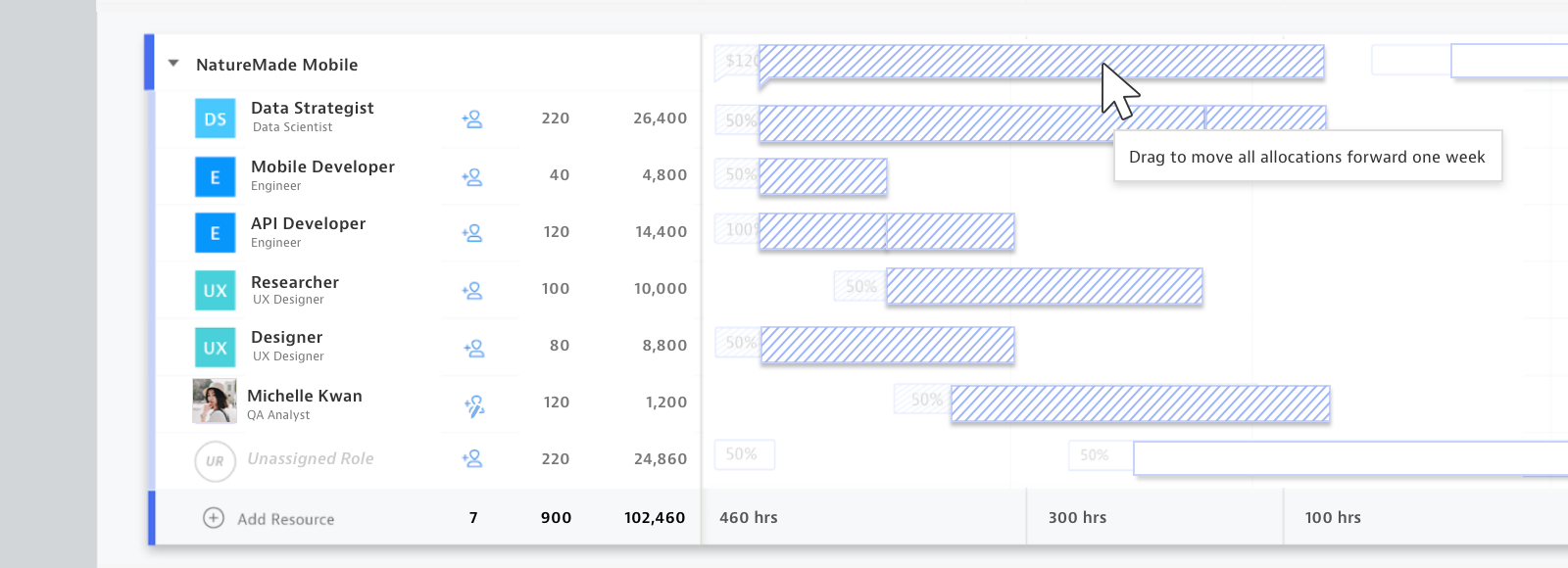This screenshot has width=1568, height=568.
Task: Click the UR avatar circle for Unassigned Role
Action: [215, 461]
